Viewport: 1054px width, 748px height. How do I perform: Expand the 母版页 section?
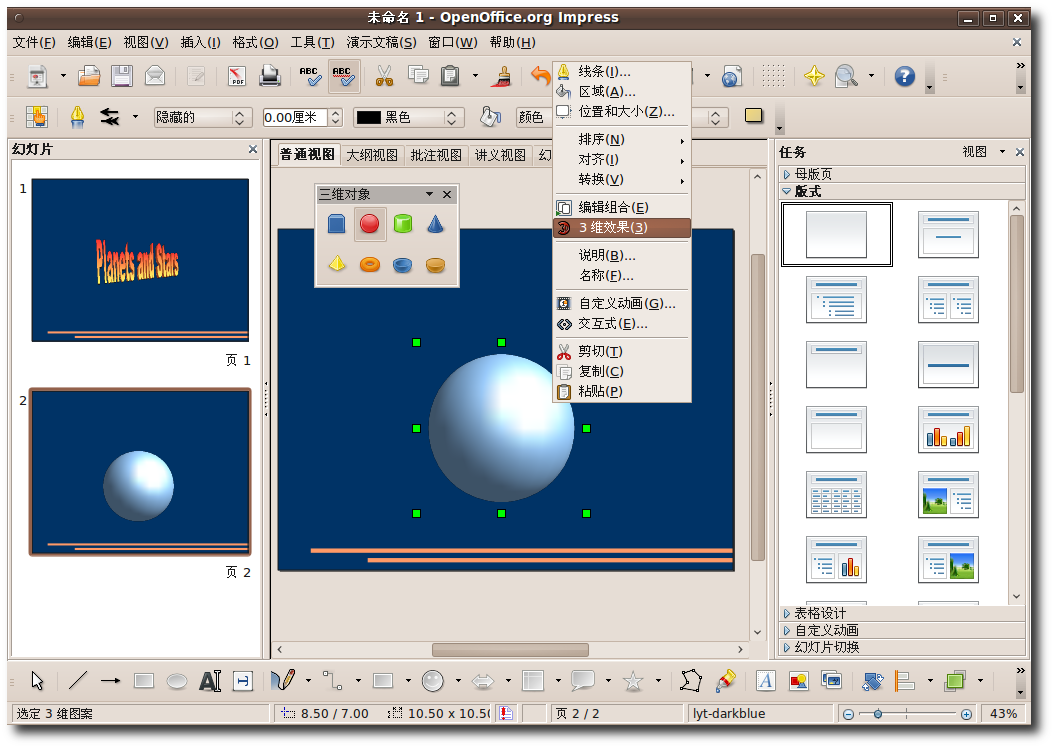click(902, 174)
